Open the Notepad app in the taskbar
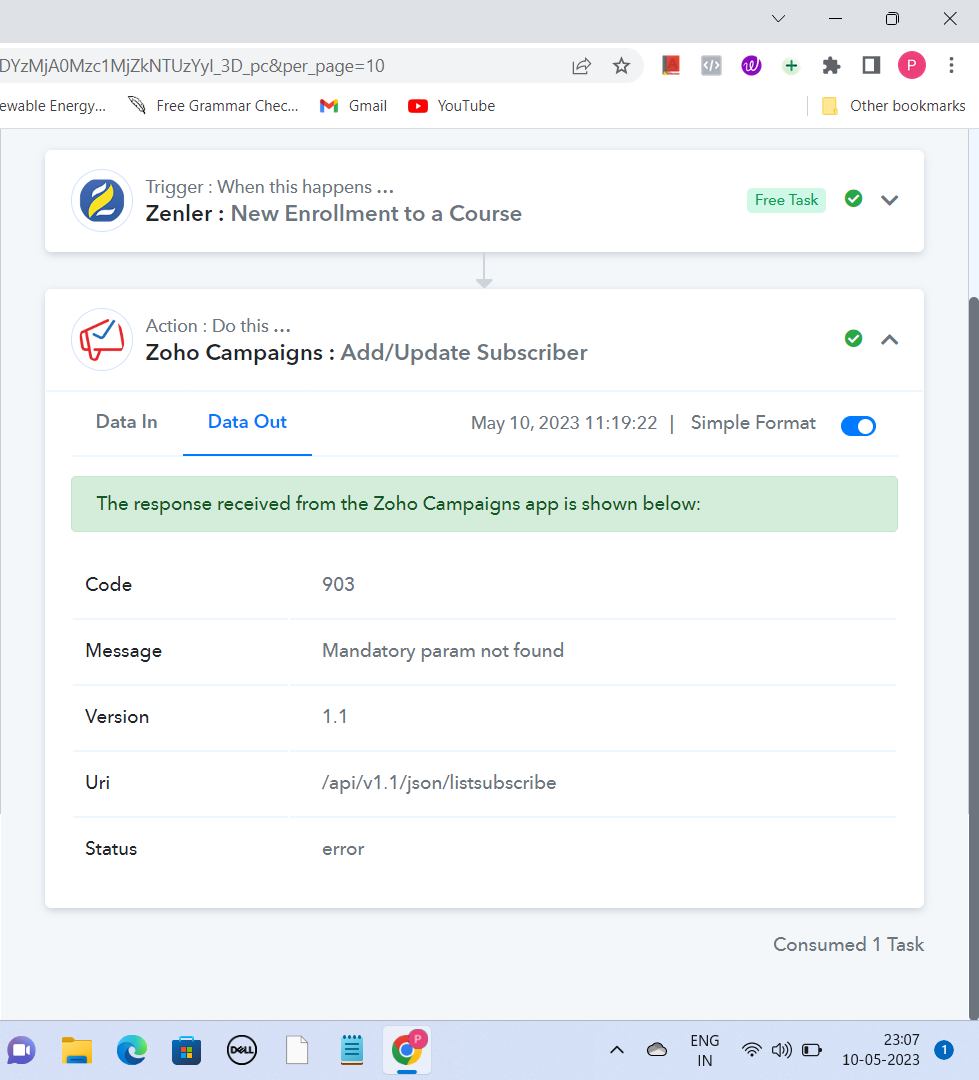Screen dimensions: 979x1080 click(351, 1050)
